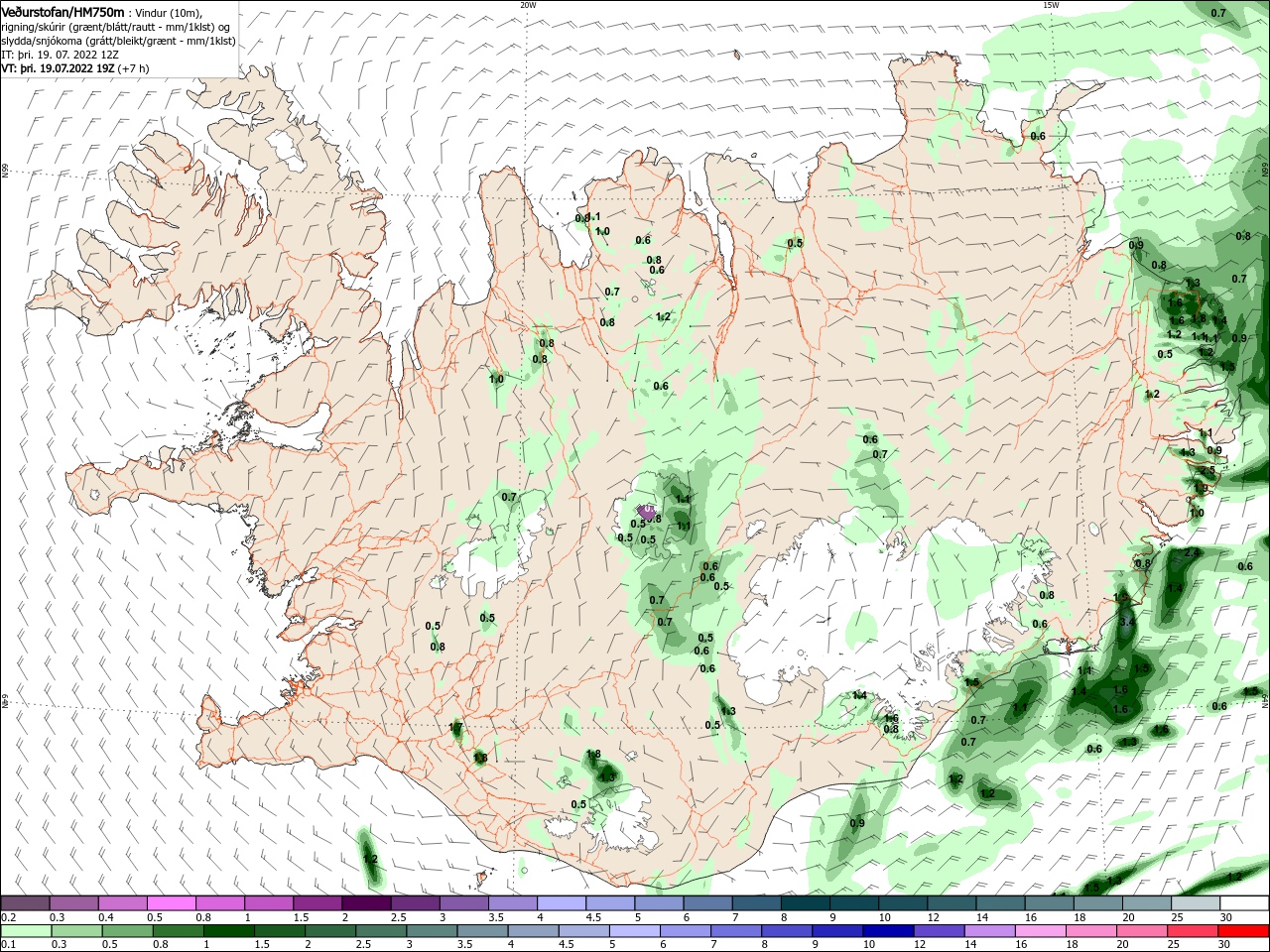This screenshot has width=1270, height=952.
Task: Pick the light green 0.3 swatch in lower legend
Action: 75,930
